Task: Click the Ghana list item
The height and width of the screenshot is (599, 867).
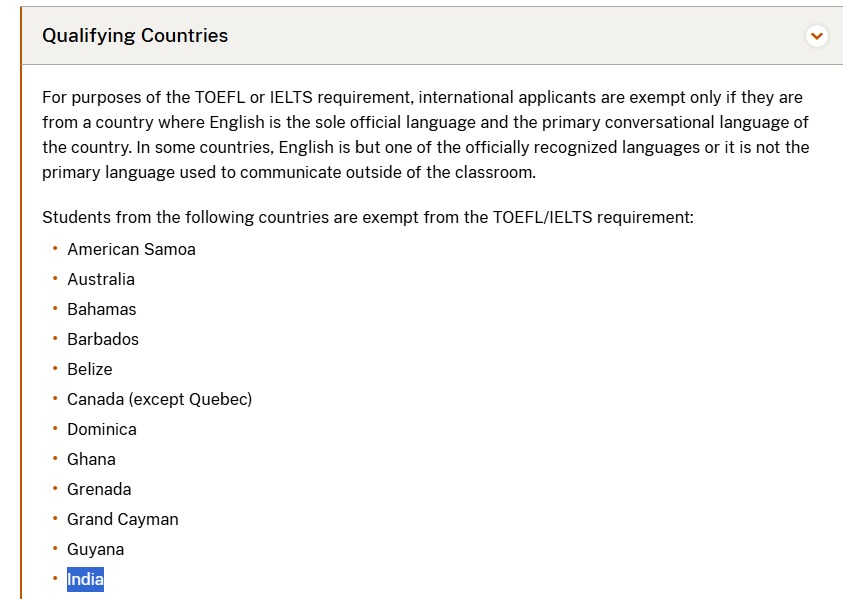Action: [91, 459]
